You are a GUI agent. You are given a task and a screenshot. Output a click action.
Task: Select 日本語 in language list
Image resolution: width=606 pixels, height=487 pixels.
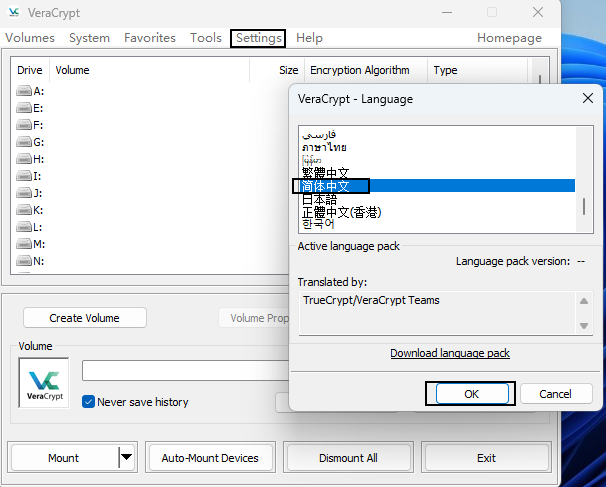pos(438,199)
